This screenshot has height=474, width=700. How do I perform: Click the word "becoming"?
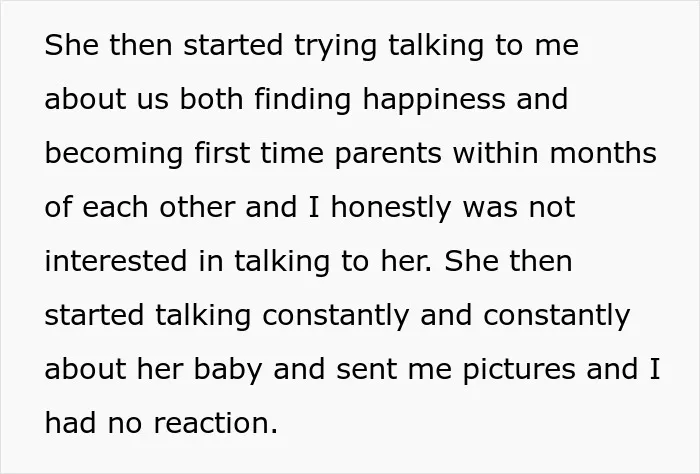(114, 154)
